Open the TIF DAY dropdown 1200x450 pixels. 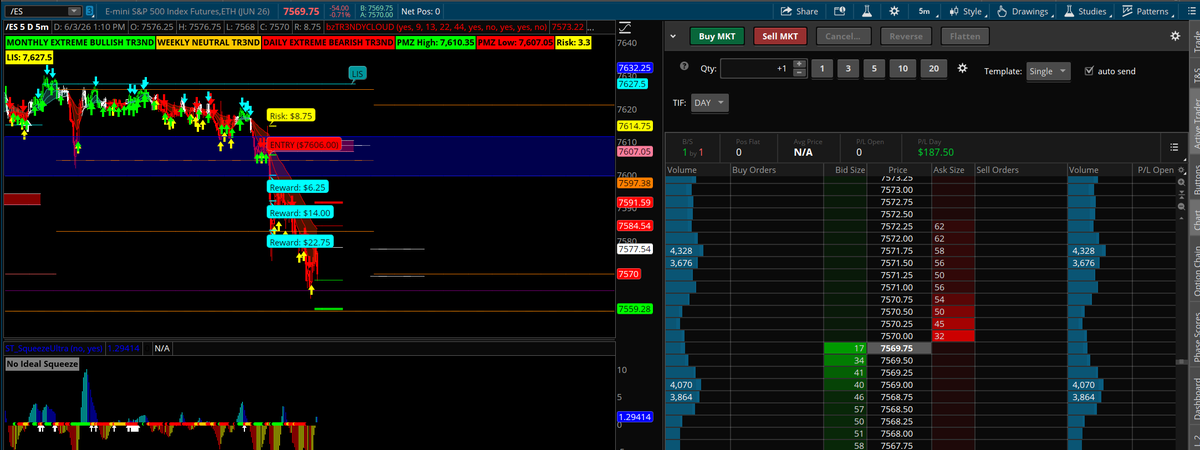(x=710, y=103)
